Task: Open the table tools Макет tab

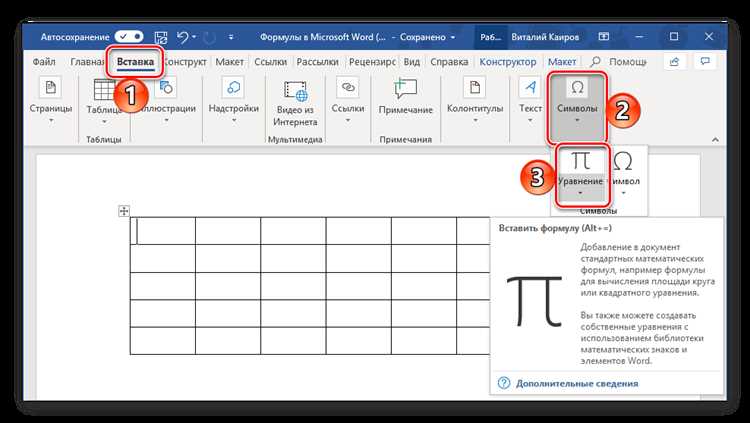Action: click(x=562, y=62)
